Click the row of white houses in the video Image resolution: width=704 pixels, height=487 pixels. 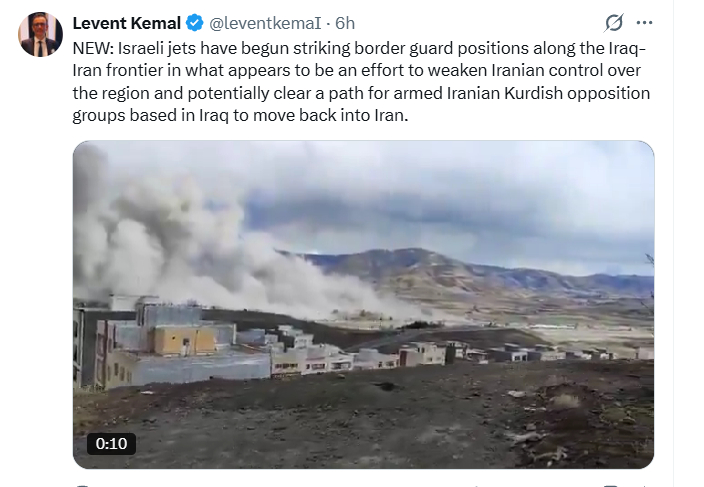click(x=440, y=353)
